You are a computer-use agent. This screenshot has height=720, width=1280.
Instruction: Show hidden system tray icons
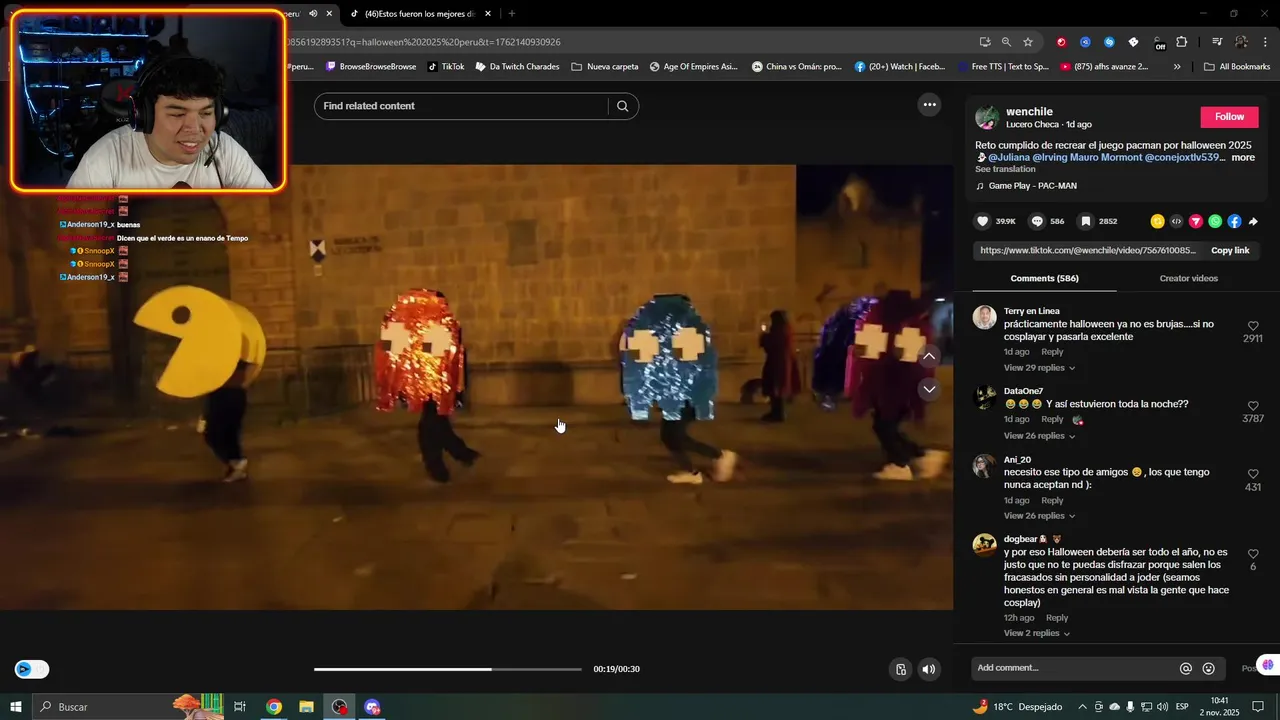[1082, 707]
